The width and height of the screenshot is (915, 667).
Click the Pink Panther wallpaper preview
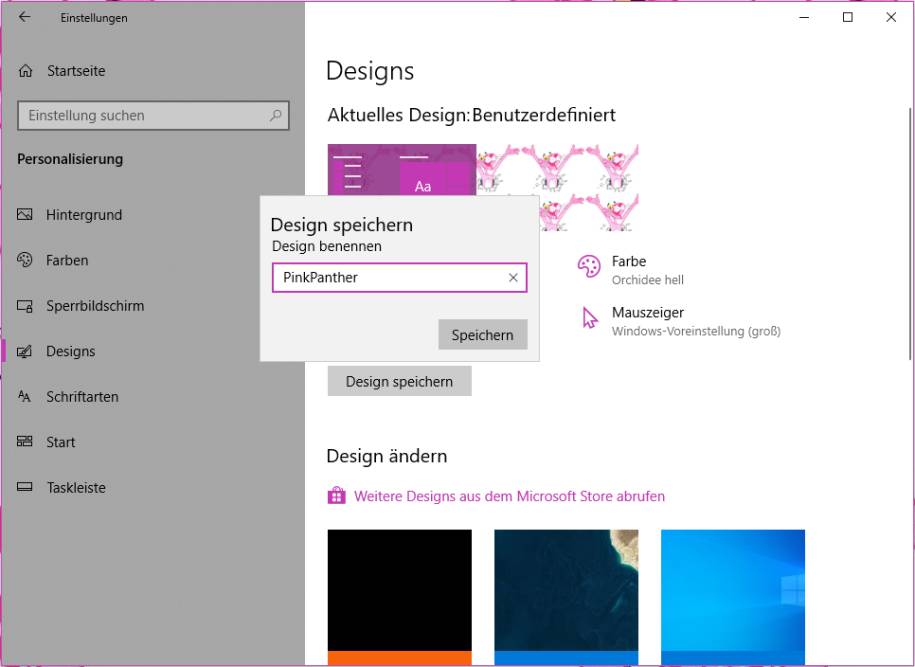tap(557, 170)
